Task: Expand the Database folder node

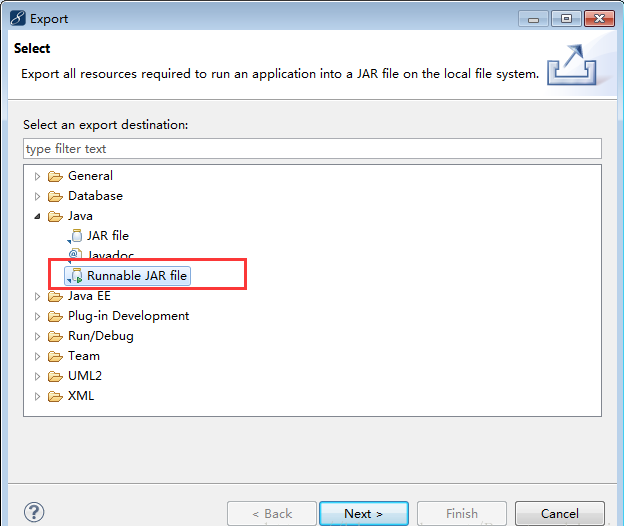Action: (x=37, y=196)
